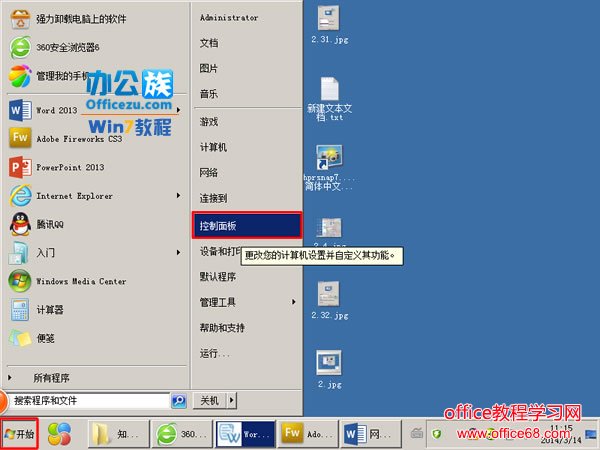This screenshot has width=600, height=450.
Task: Open 图片 Pictures in Start menu
Action: [209, 68]
